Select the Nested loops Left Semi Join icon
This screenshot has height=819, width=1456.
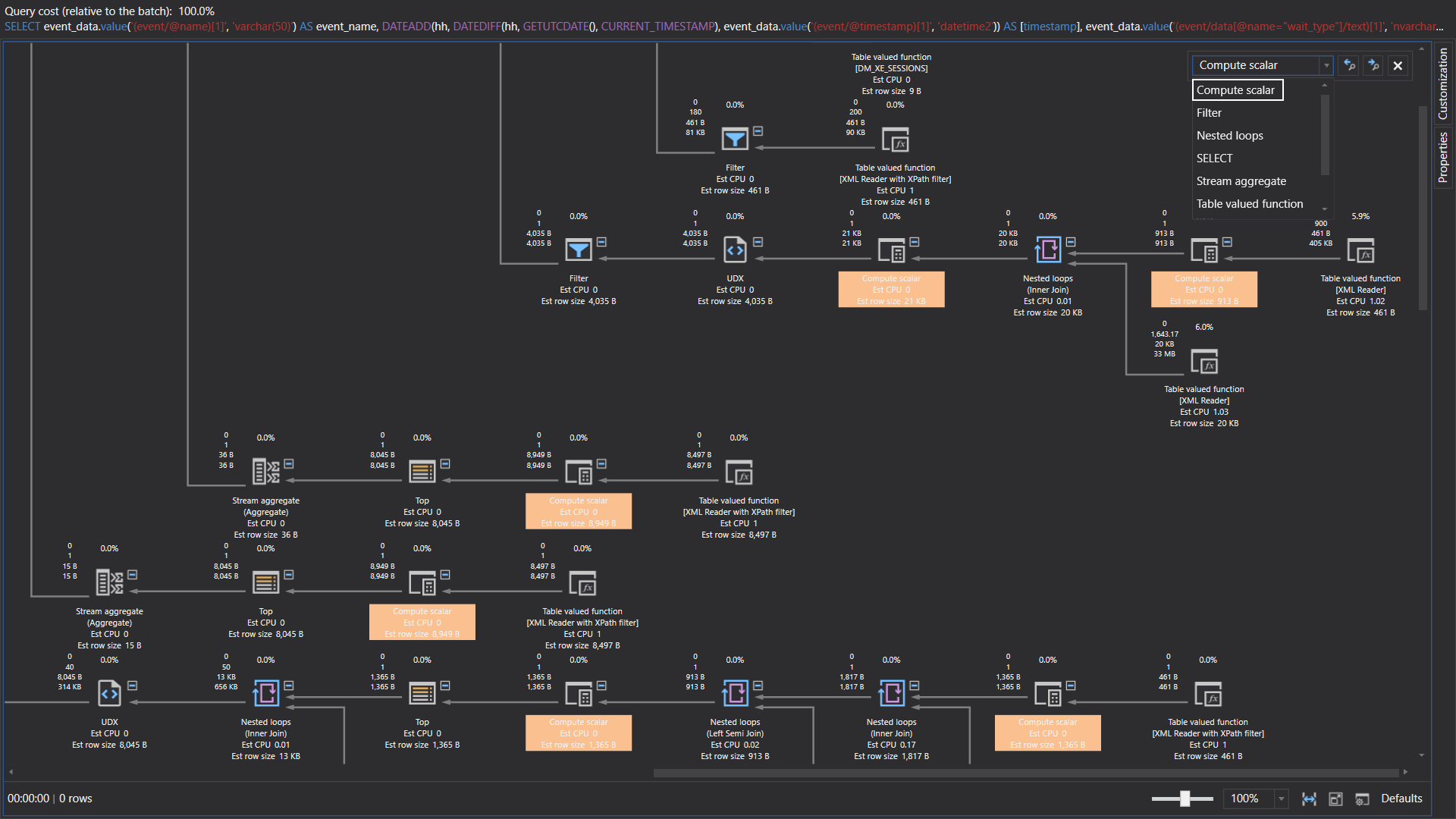click(x=735, y=693)
